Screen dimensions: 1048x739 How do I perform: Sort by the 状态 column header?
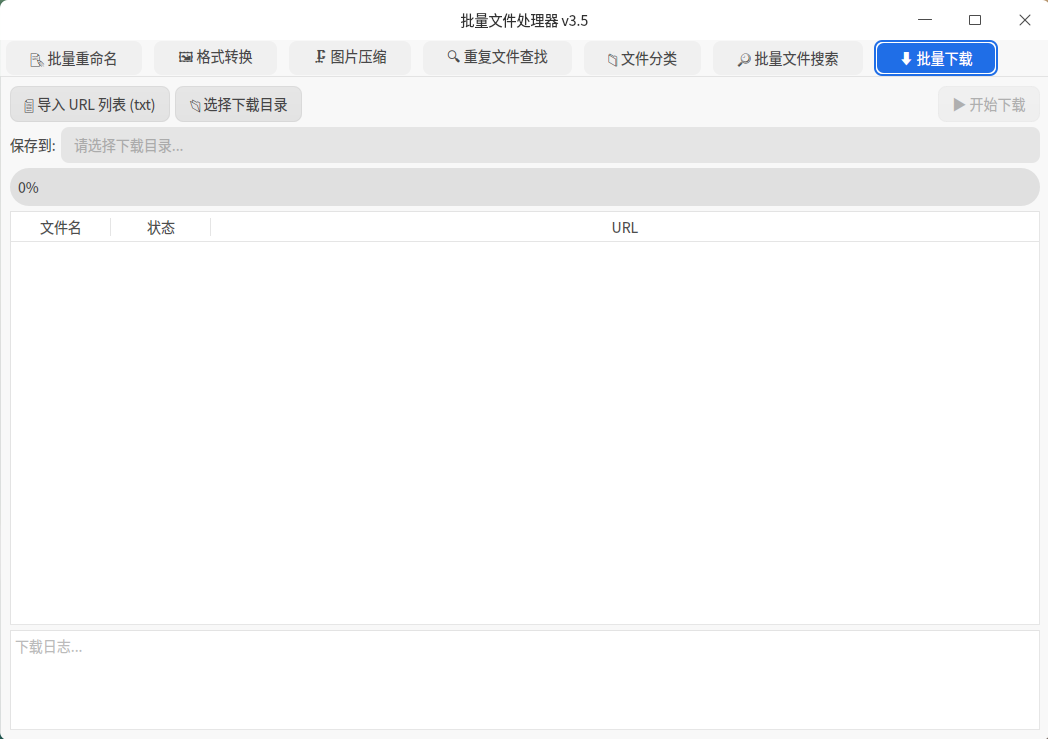[x=160, y=227]
